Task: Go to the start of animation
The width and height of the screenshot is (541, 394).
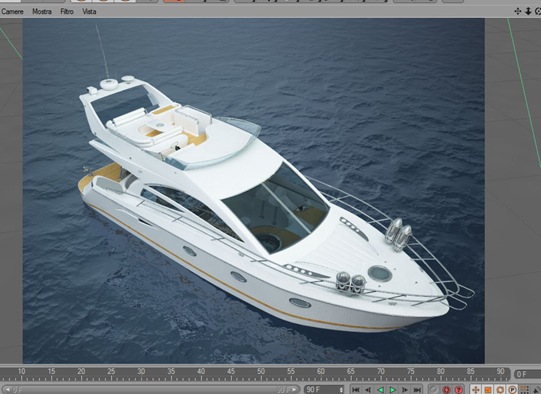Action: point(356,390)
